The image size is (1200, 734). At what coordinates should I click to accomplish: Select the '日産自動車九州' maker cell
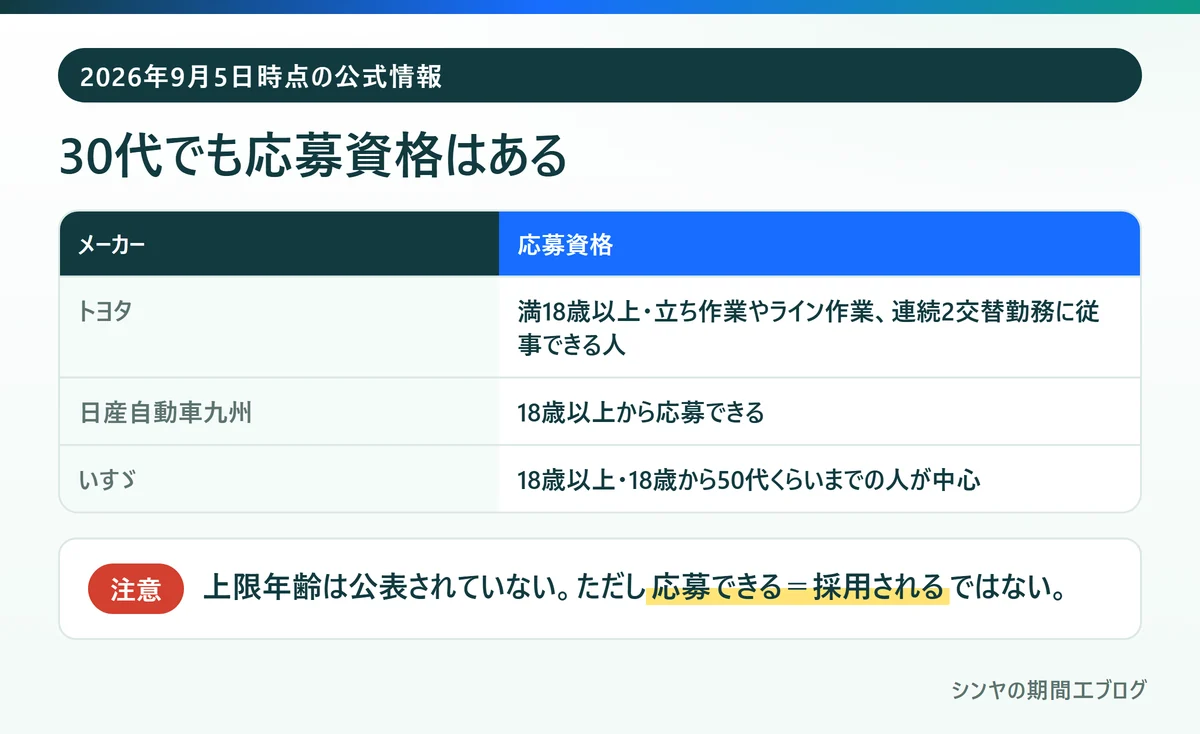coord(279,411)
